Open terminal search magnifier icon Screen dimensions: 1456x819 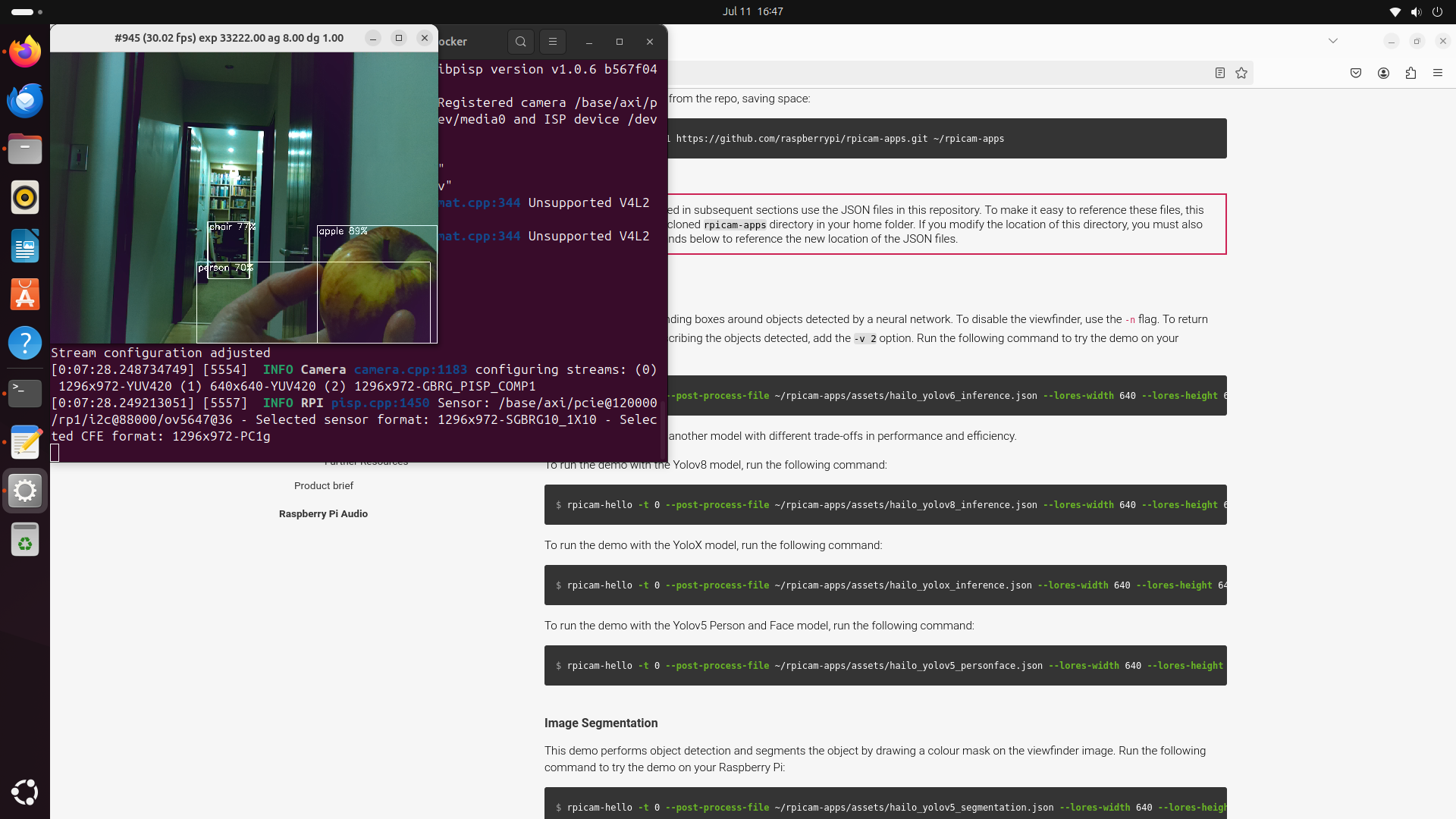click(x=520, y=42)
